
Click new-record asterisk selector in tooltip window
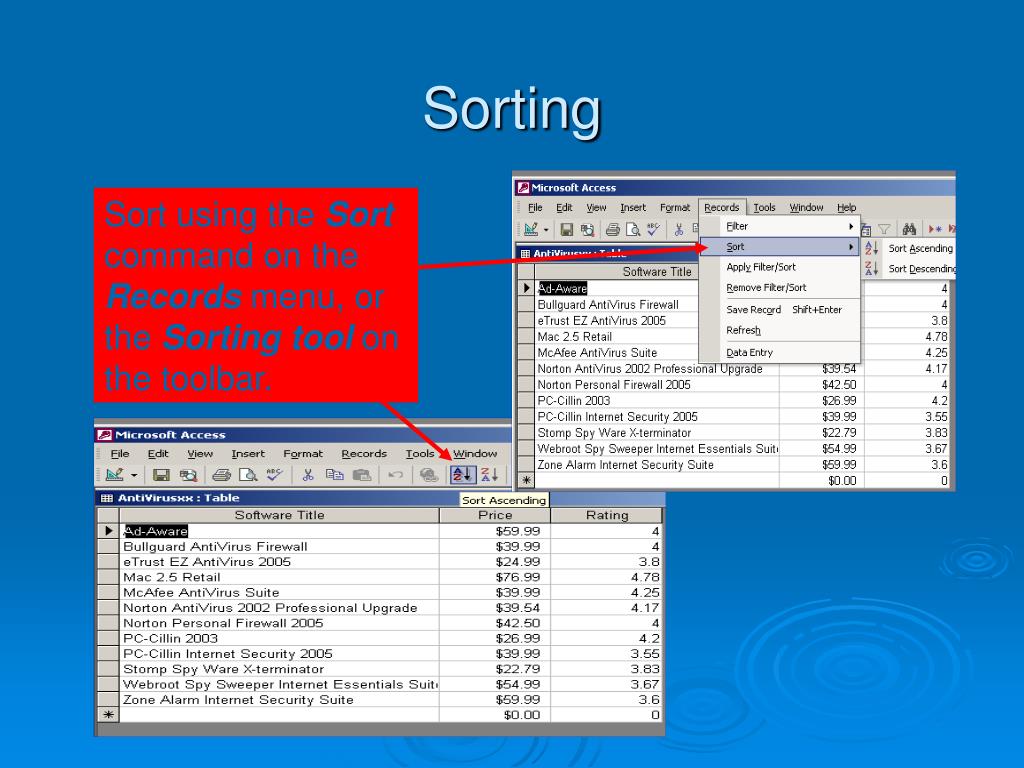point(108,715)
